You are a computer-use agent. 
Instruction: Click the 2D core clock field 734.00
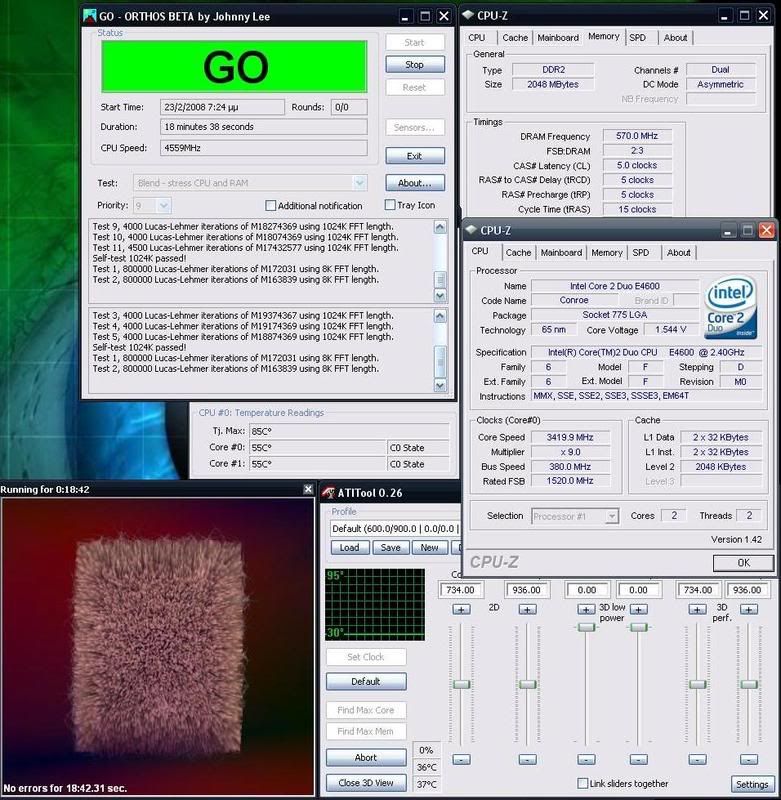click(460, 590)
